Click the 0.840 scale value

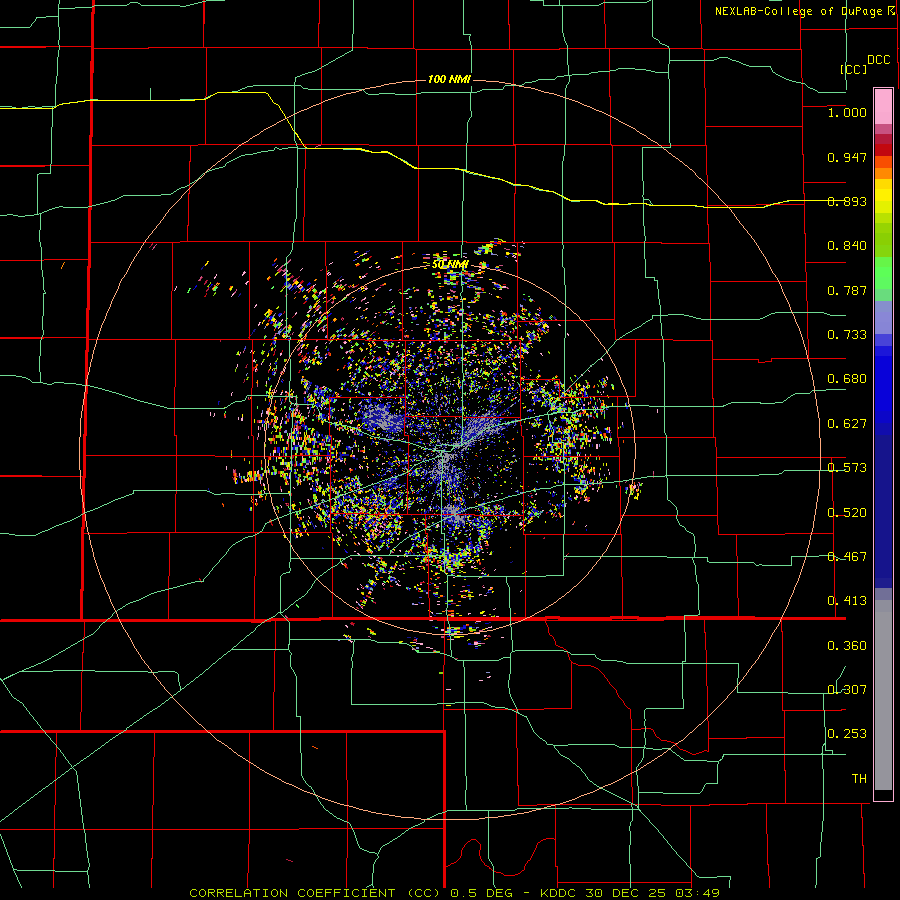[x=847, y=246]
